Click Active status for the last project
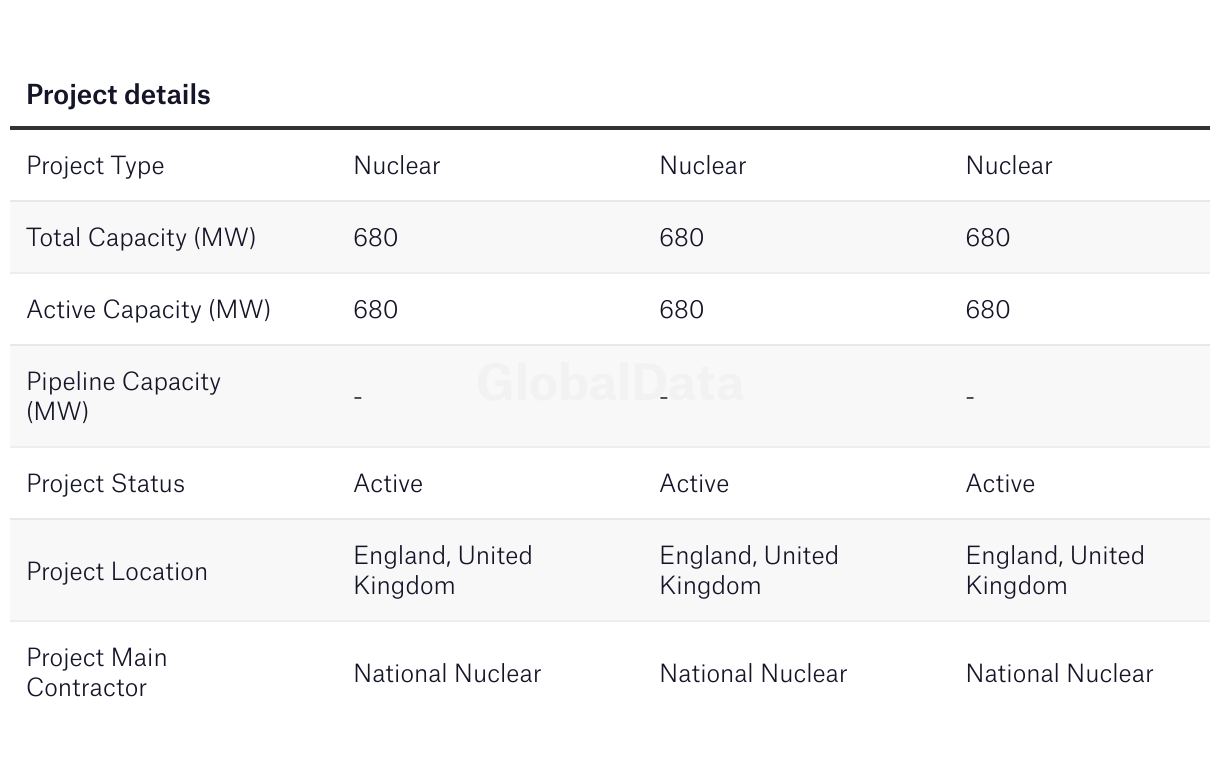 [x=1000, y=484]
